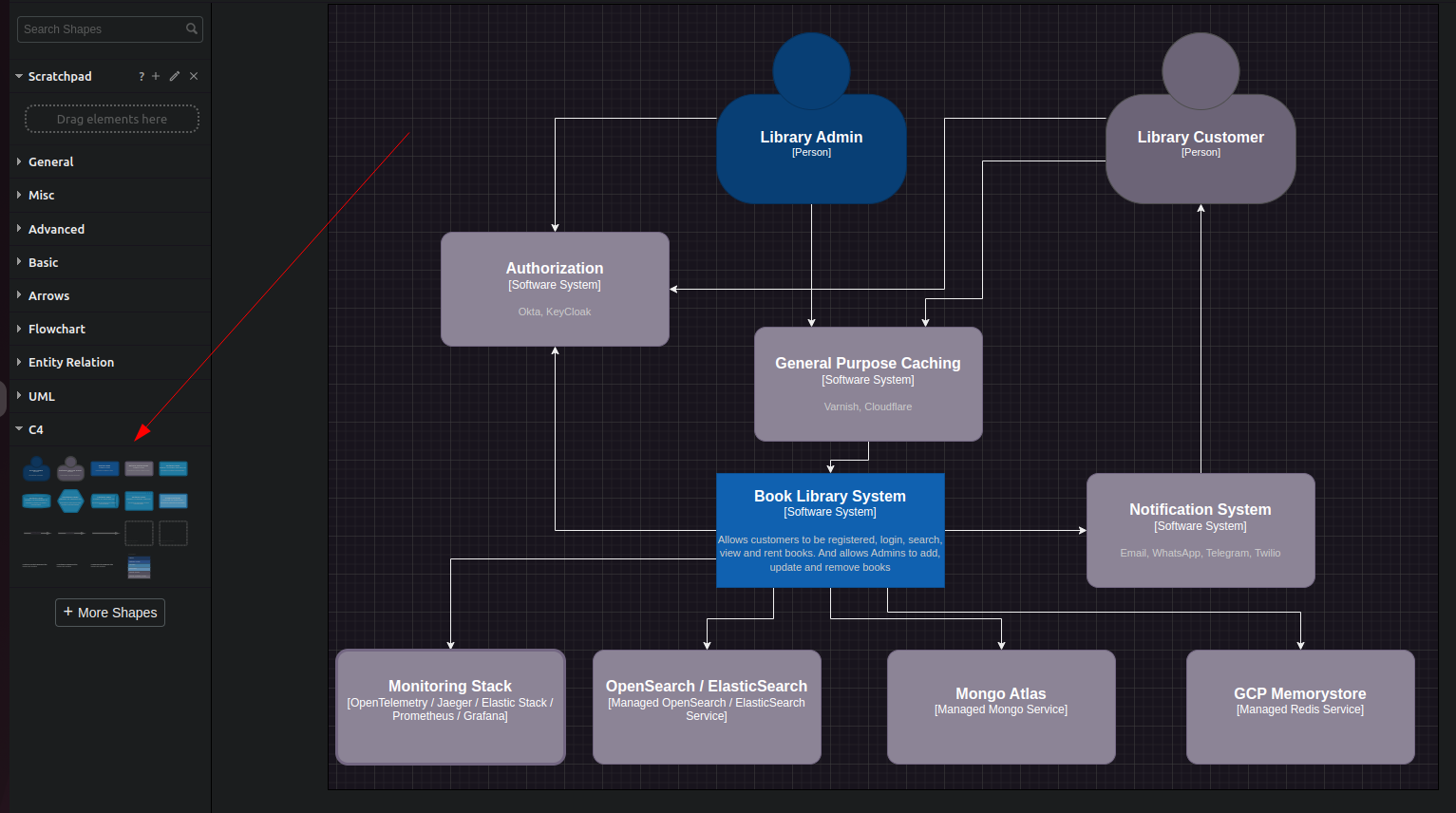The width and height of the screenshot is (1456, 813).
Task: Pick the gray External Person shape from the palette
Action: click(70, 468)
